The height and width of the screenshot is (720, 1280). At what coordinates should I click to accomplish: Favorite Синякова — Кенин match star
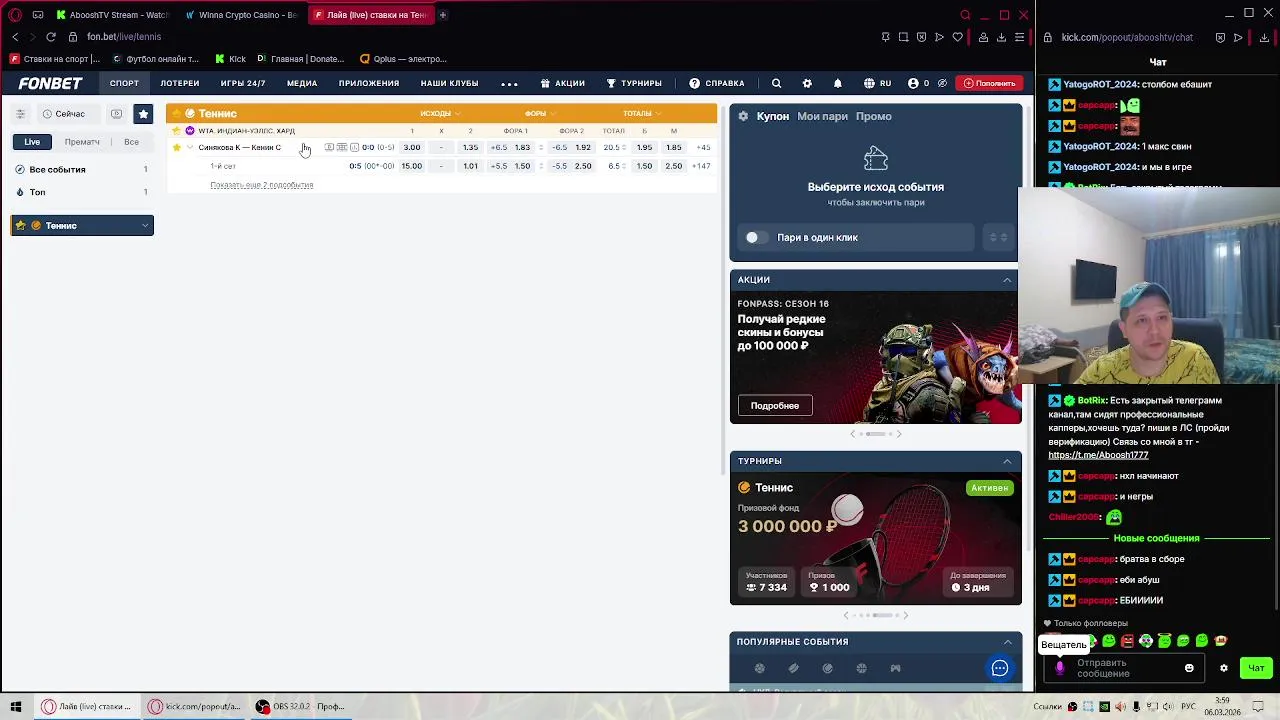point(177,148)
